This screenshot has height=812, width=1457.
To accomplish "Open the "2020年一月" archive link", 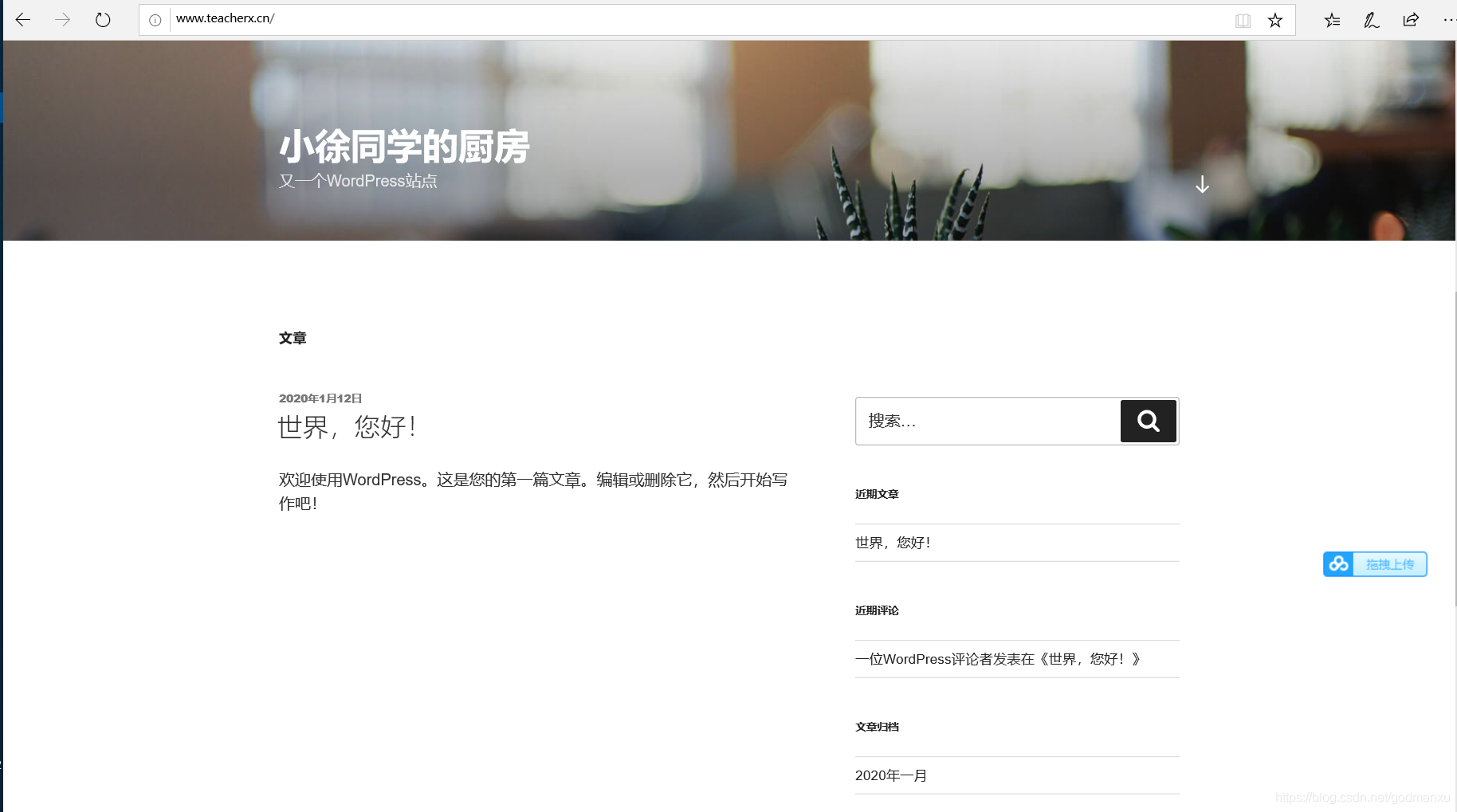I will click(x=890, y=775).
